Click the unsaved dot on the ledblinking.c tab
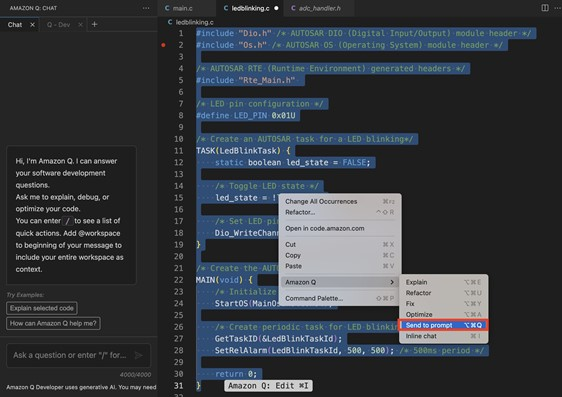 [276, 8]
